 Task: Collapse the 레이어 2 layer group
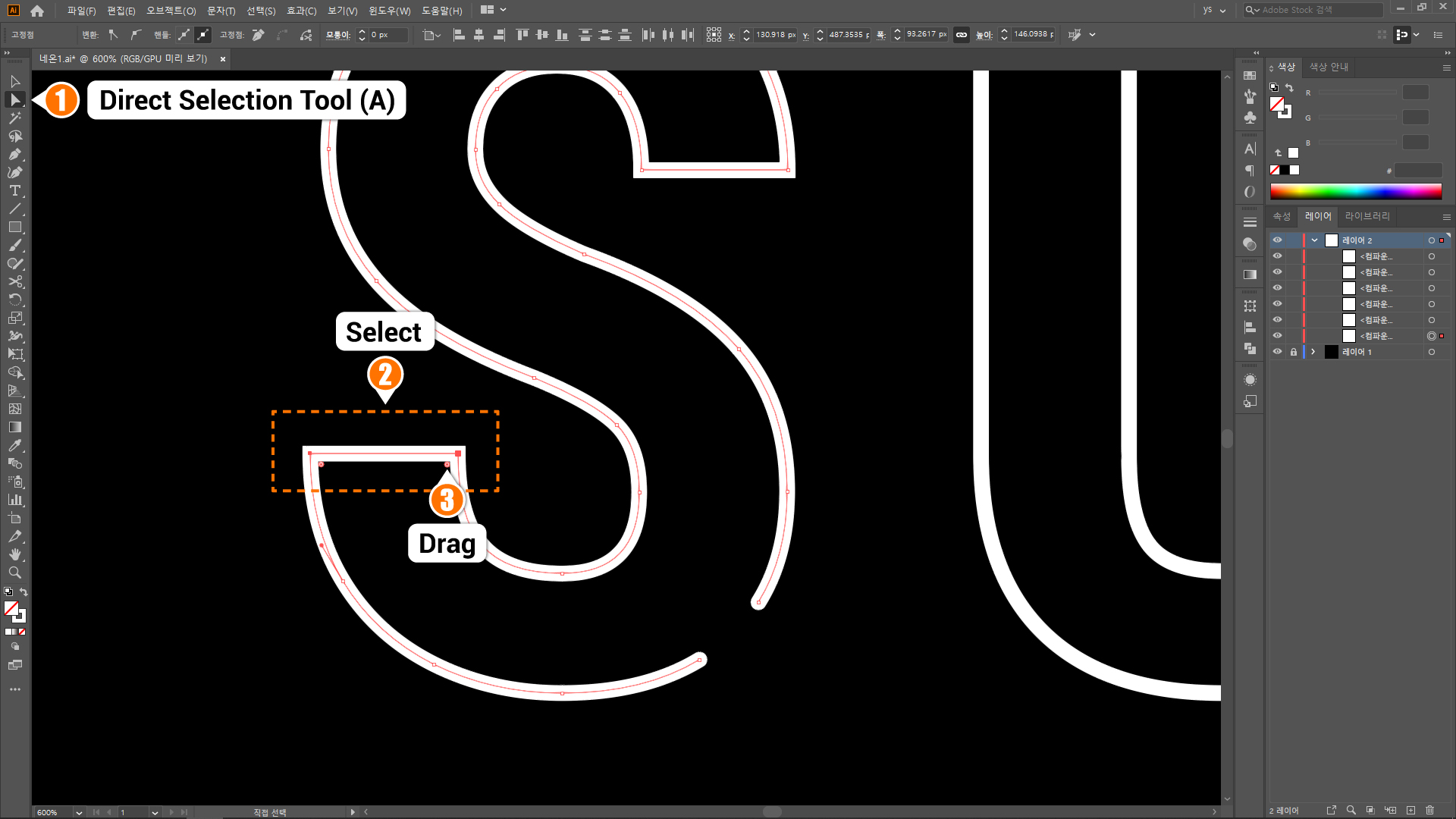point(1314,240)
